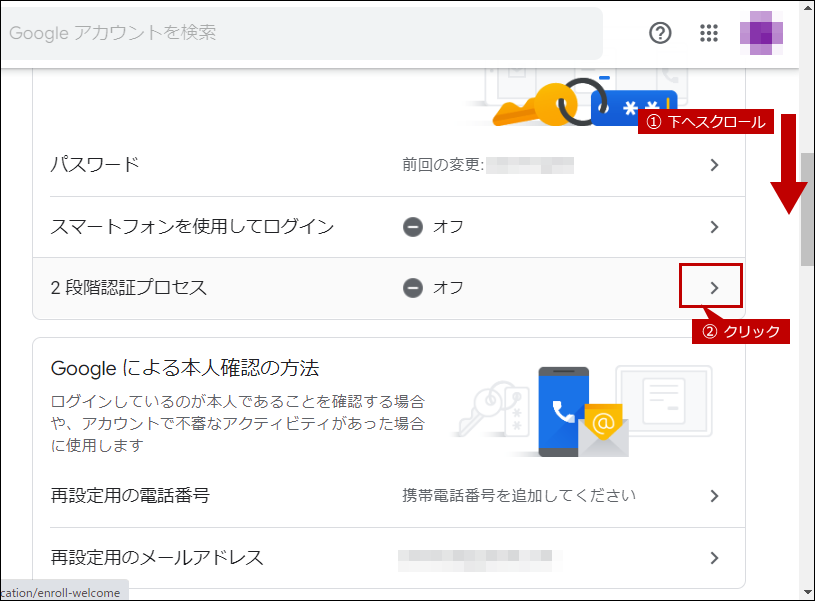Open the account profile avatar

click(x=761, y=33)
